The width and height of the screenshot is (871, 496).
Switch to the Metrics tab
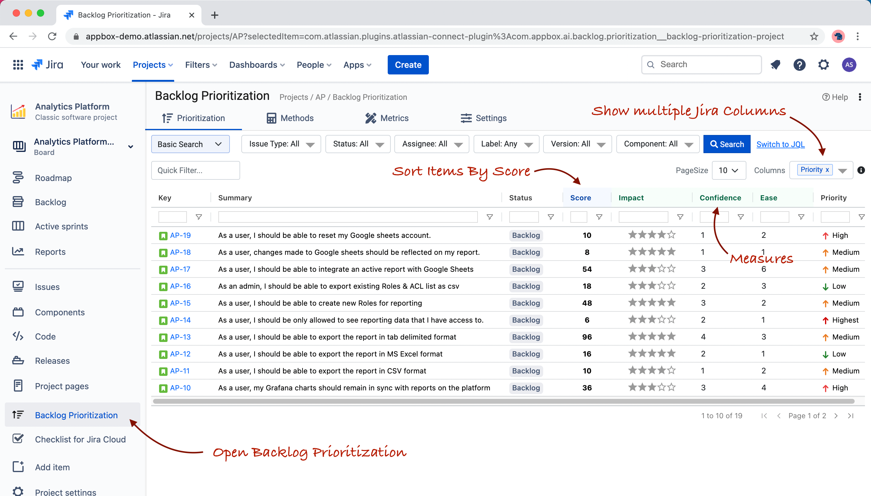[x=386, y=118]
